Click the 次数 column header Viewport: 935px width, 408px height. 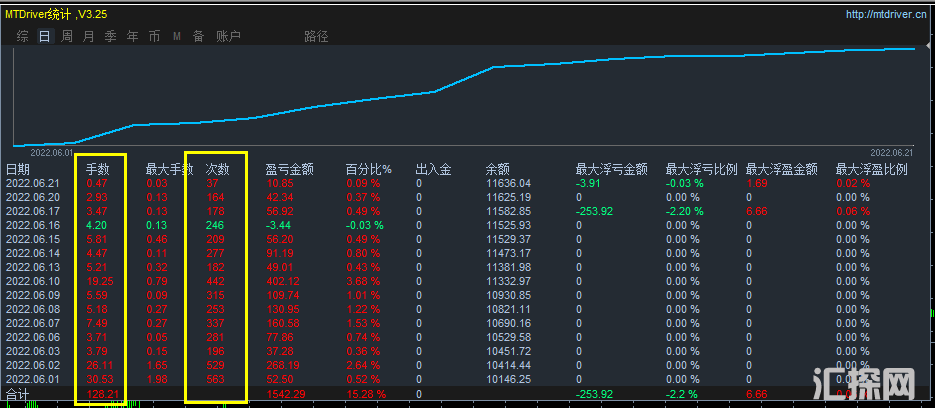click(x=217, y=169)
